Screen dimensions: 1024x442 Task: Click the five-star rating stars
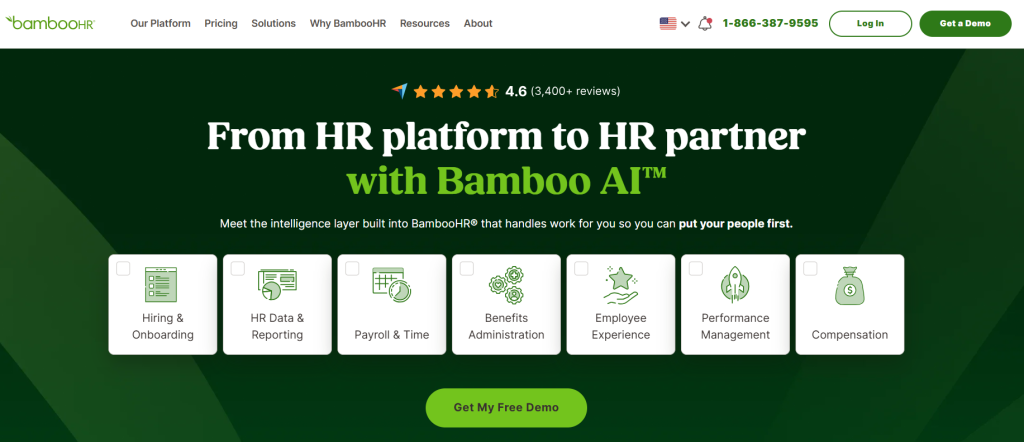click(456, 91)
